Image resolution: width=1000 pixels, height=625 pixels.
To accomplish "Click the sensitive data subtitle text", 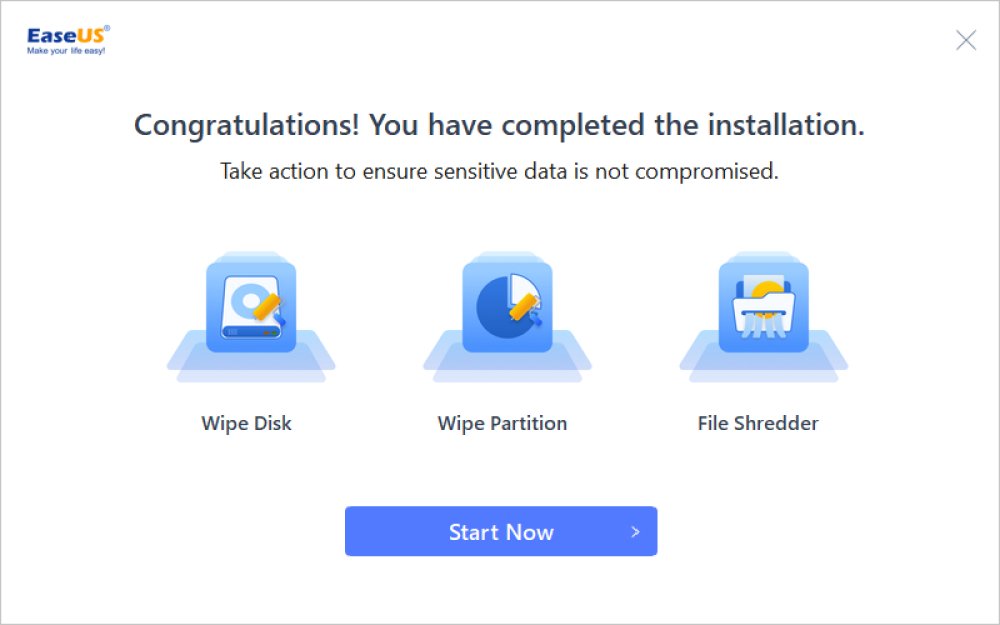I will pos(499,171).
